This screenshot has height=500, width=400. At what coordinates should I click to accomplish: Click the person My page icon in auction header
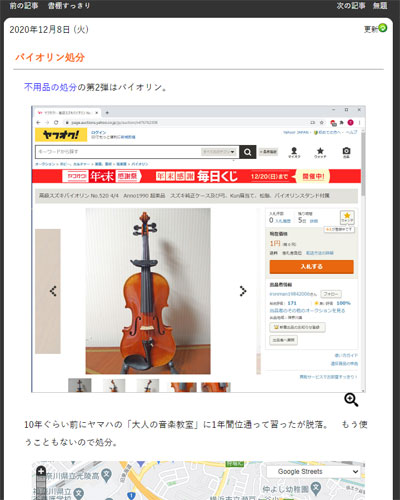[x=294, y=152]
